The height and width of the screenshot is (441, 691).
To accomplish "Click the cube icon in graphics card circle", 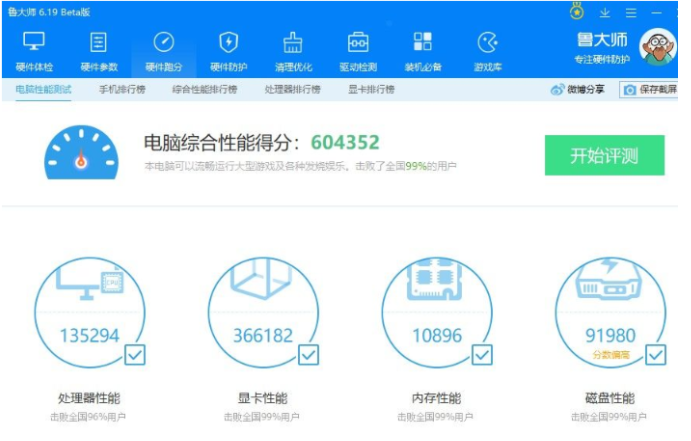I will click(x=263, y=278).
